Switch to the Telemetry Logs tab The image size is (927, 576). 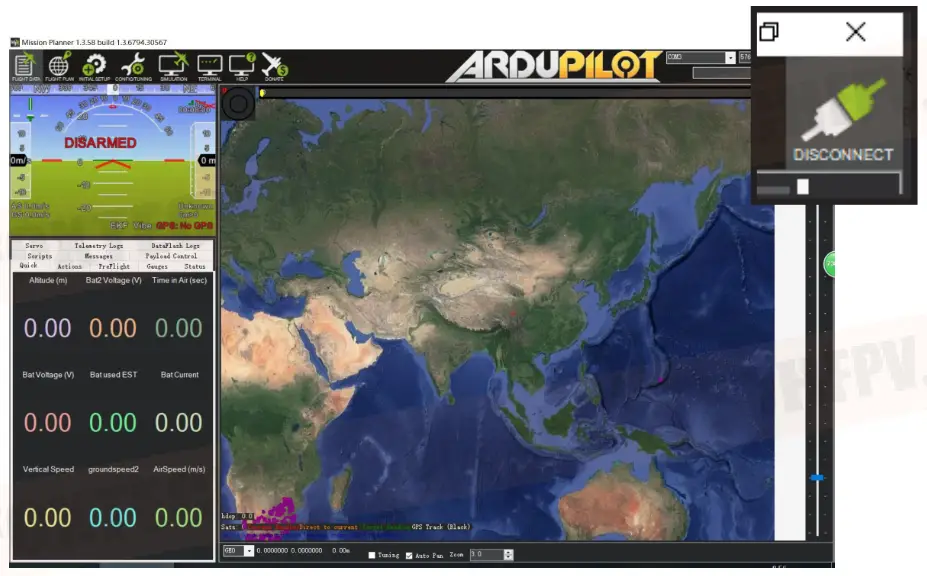(99, 245)
